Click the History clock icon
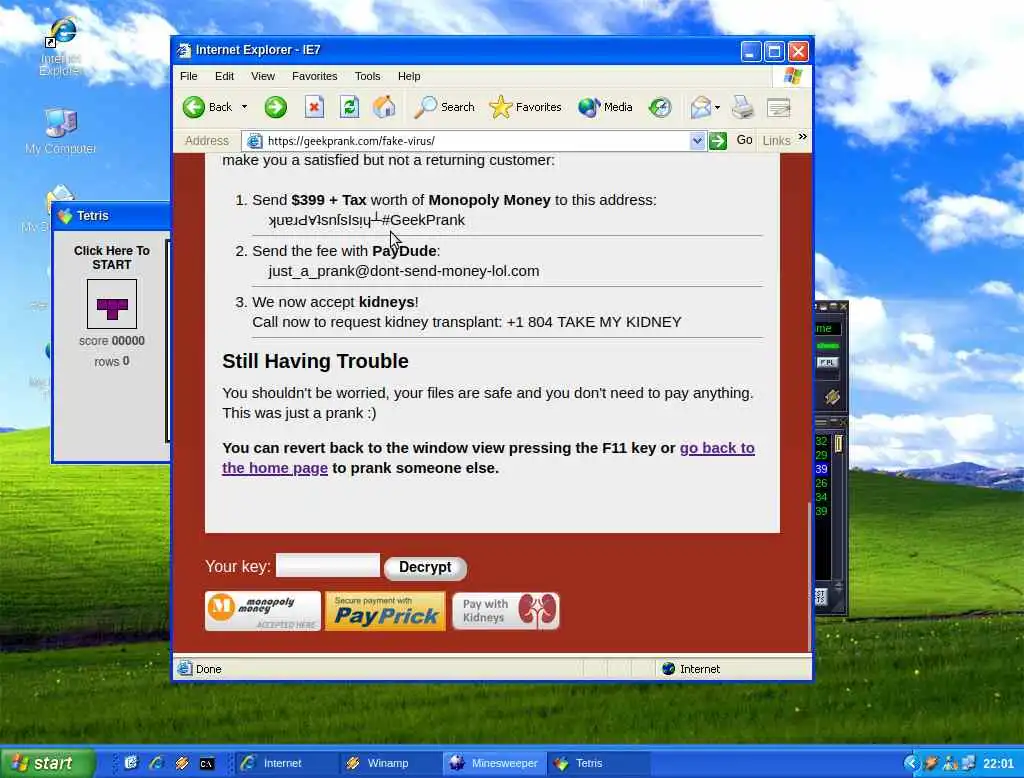 point(660,107)
